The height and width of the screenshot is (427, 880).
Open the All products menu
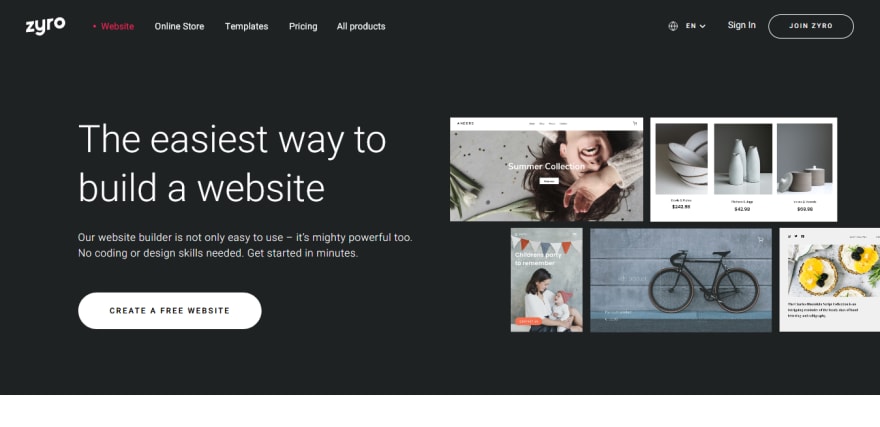coord(361,26)
